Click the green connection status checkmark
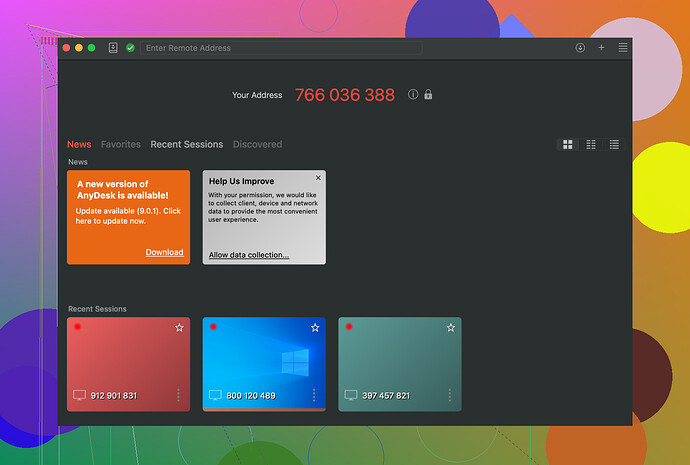 pyautogui.click(x=130, y=48)
